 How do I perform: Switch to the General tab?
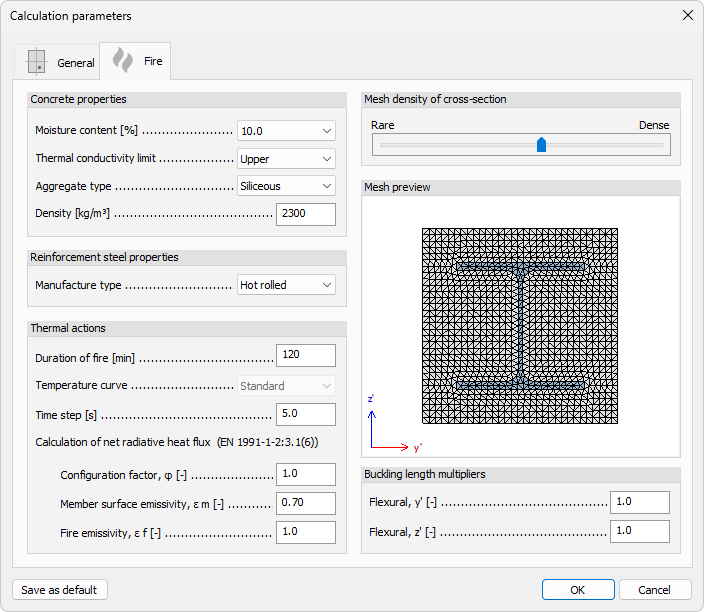(57, 62)
